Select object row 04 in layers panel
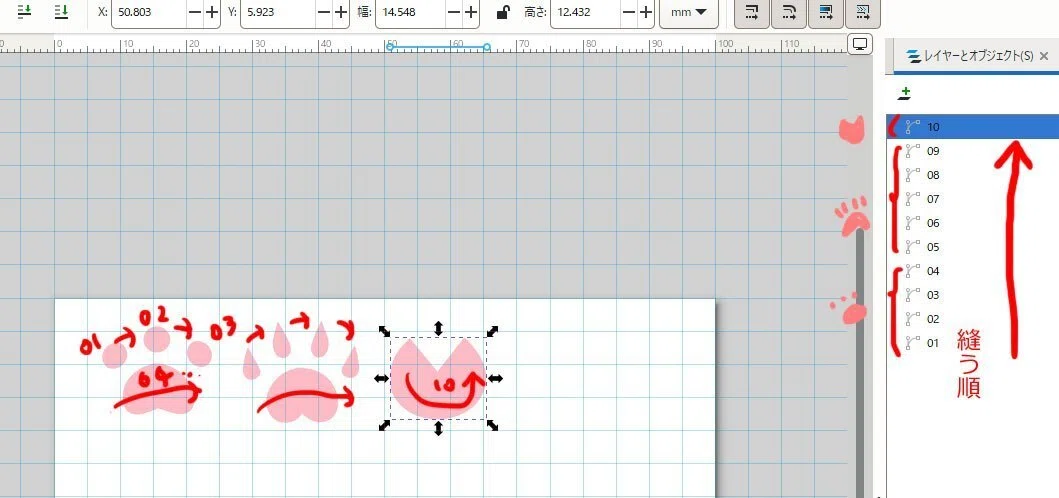 973,271
